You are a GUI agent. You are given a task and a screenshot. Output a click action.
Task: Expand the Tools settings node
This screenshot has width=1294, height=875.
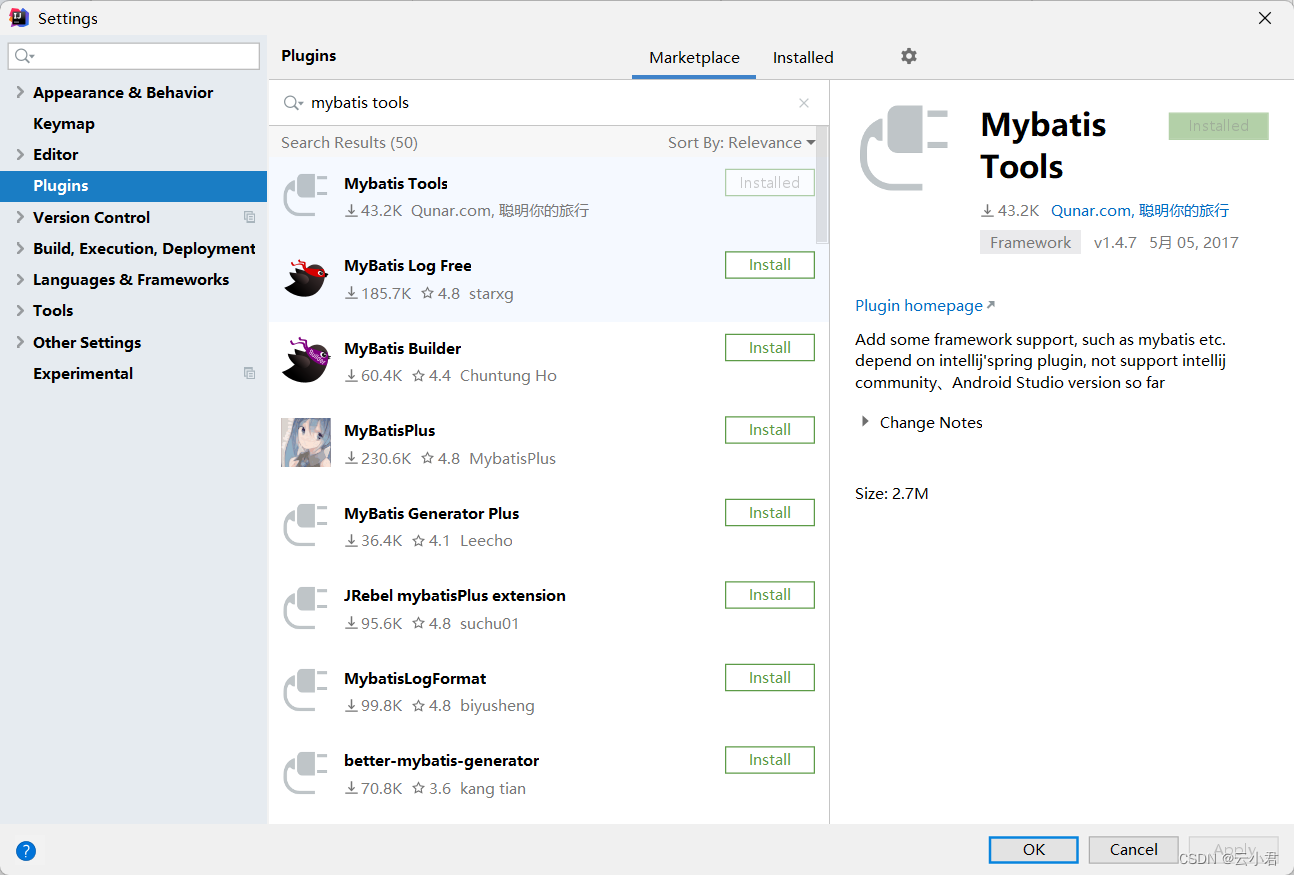pyautogui.click(x=20, y=310)
